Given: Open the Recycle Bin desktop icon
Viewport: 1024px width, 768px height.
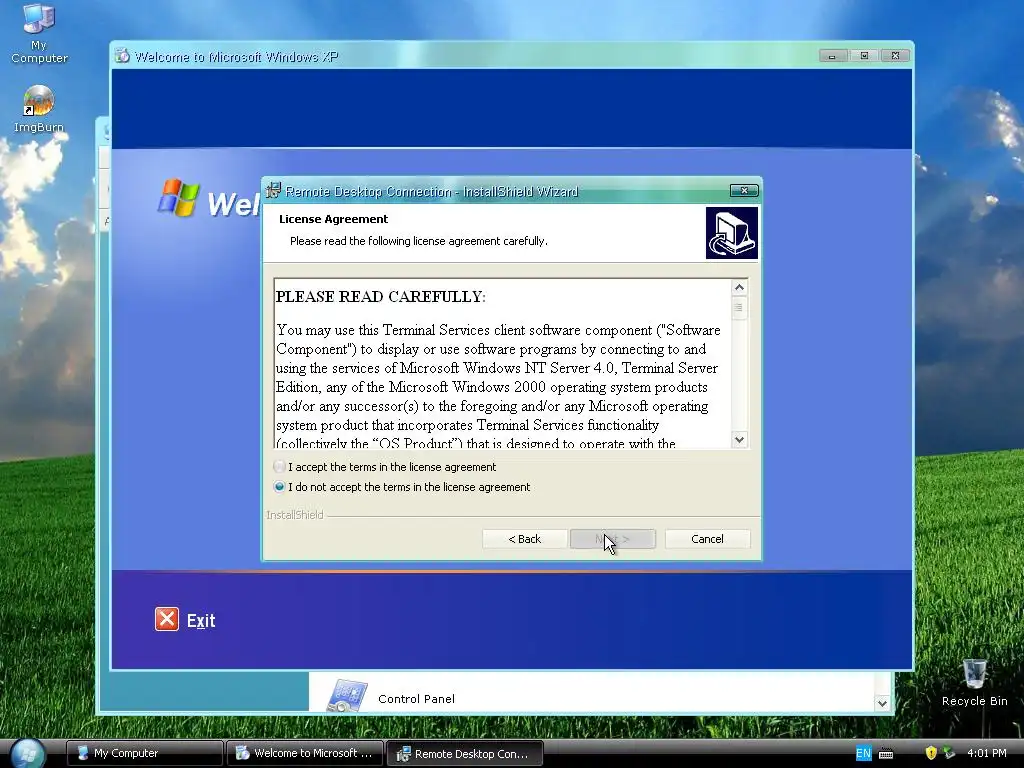Looking at the screenshot, I should pyautogui.click(x=974, y=682).
